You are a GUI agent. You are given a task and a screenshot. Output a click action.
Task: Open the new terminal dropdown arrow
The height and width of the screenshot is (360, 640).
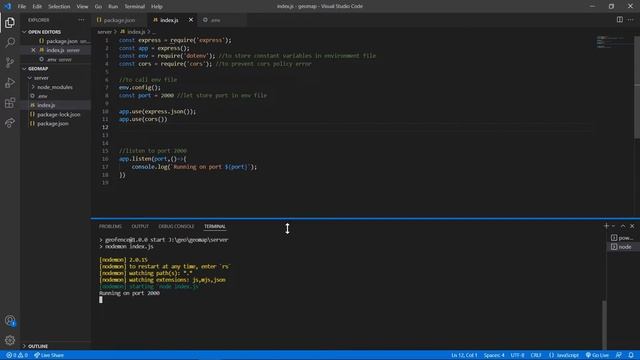[613, 226]
